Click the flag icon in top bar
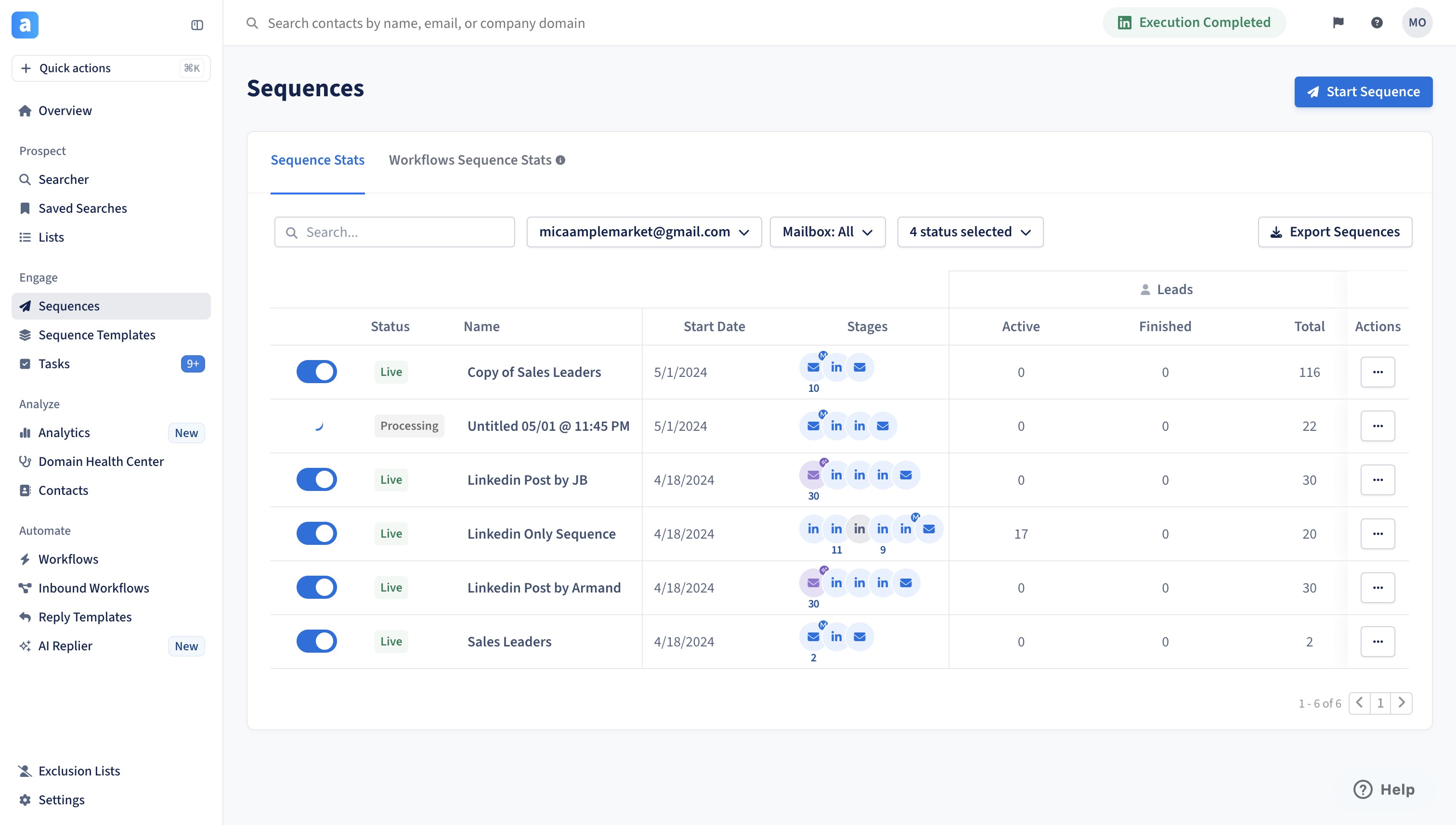1456x825 pixels. (1338, 23)
